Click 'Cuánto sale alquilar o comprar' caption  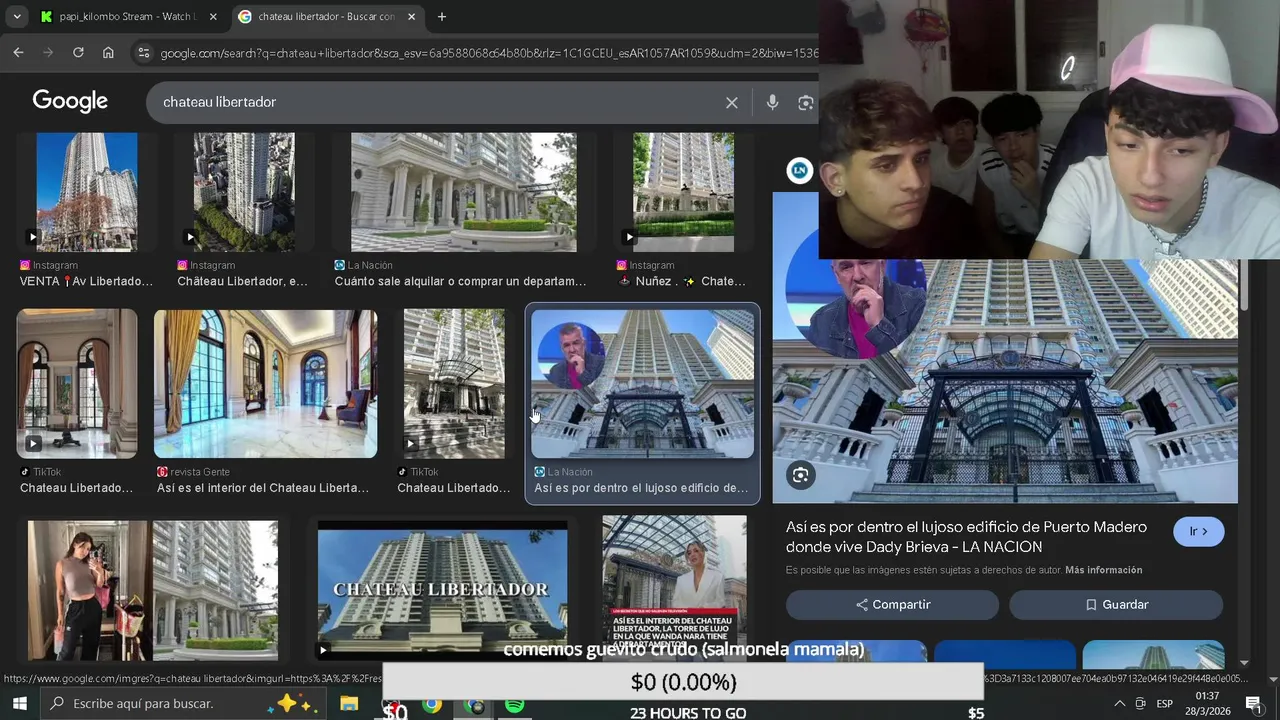460,281
